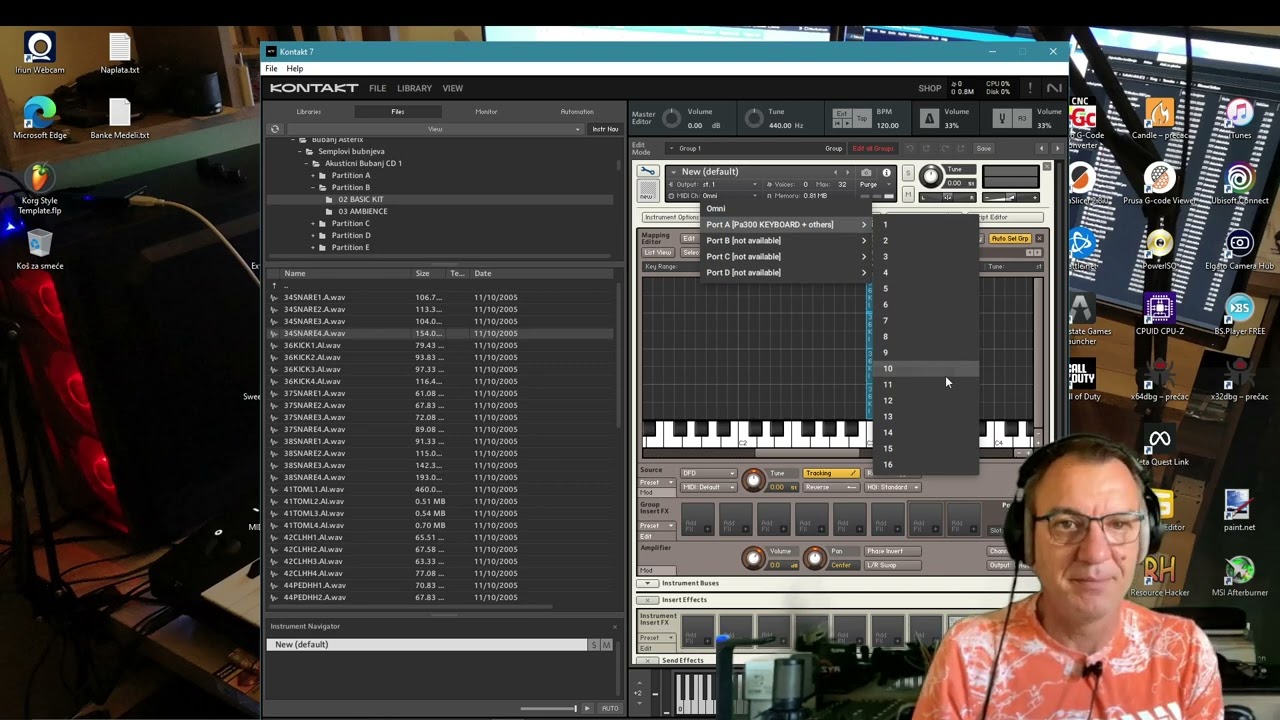The image size is (1280, 720).
Task: Go to next instrument with right arrow
Action: click(x=847, y=172)
